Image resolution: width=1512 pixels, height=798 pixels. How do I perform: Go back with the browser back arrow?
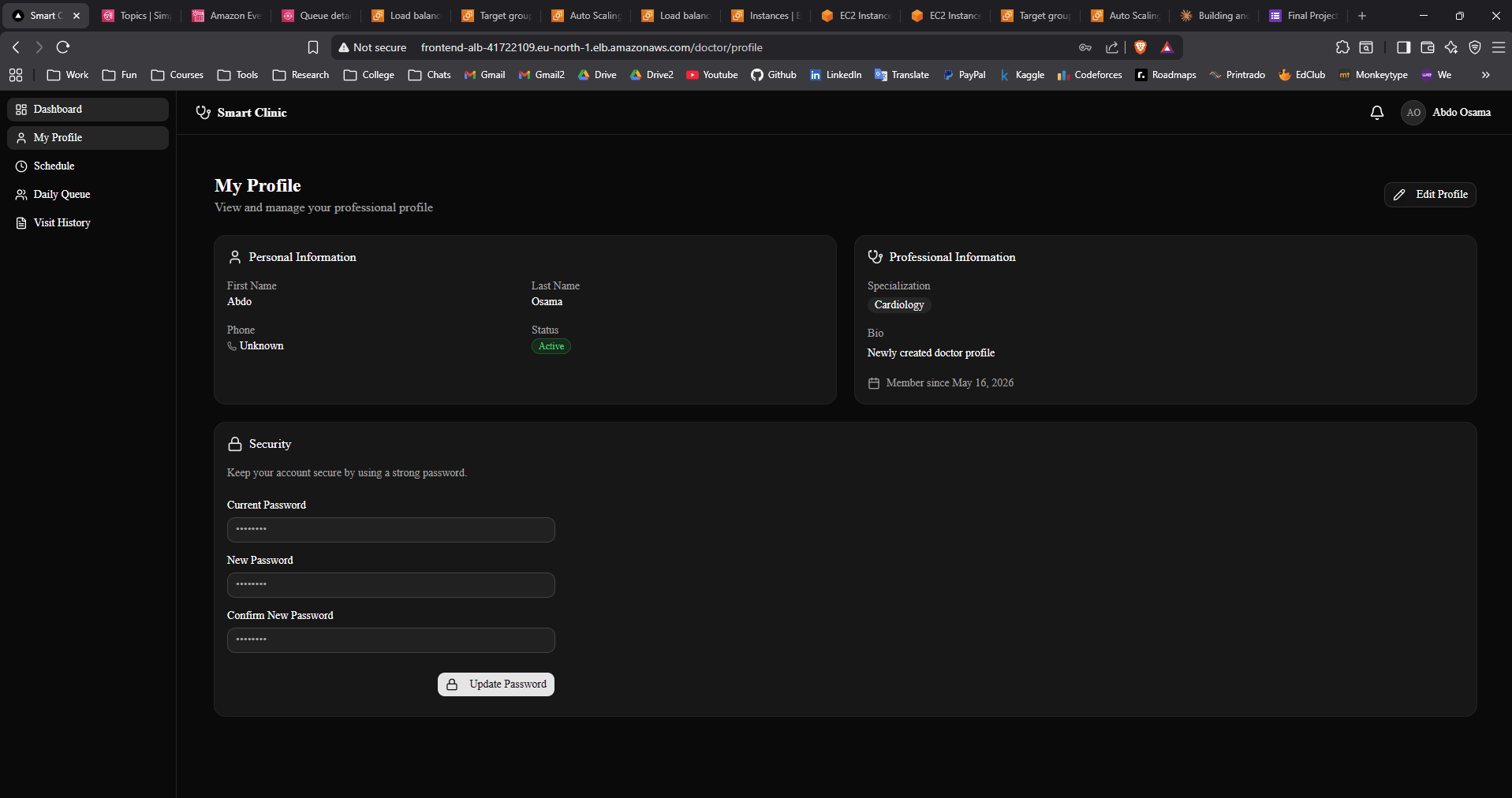16,47
